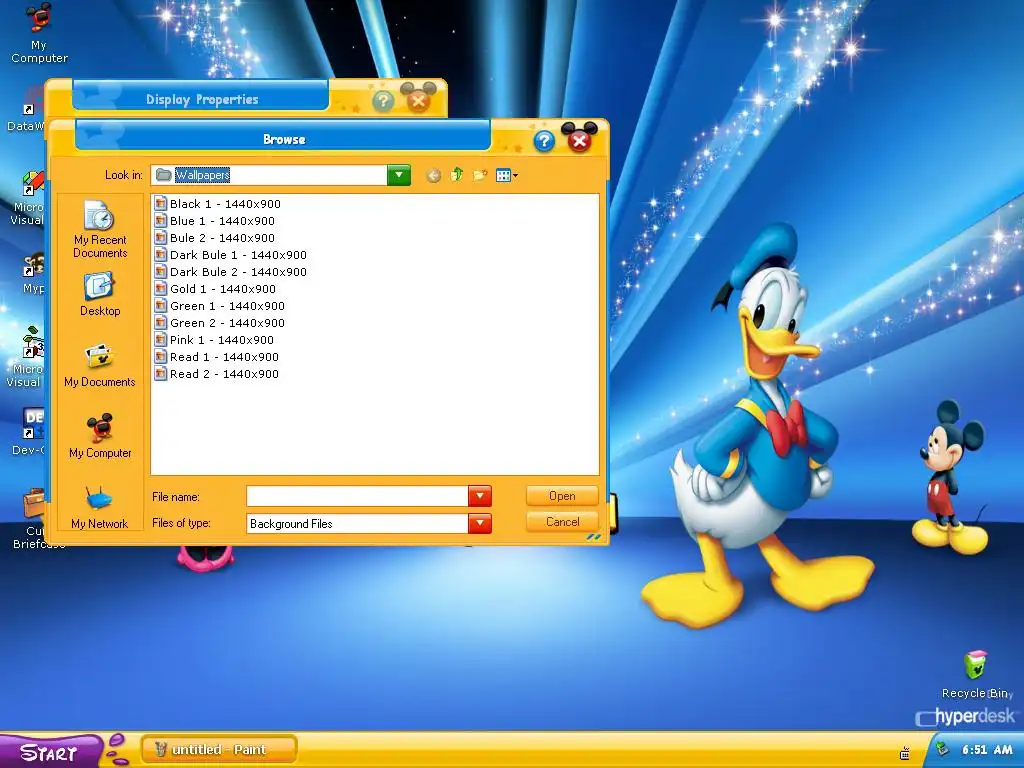Select file Green 1 - 1440x900
The width and height of the screenshot is (1024, 768).
219,306
